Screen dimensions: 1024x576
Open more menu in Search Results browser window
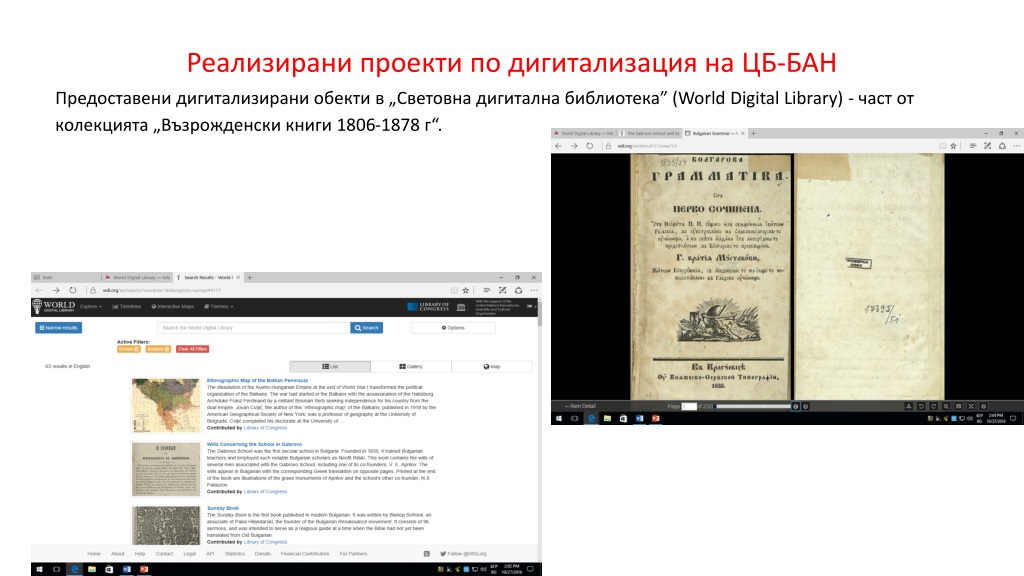[x=534, y=291]
